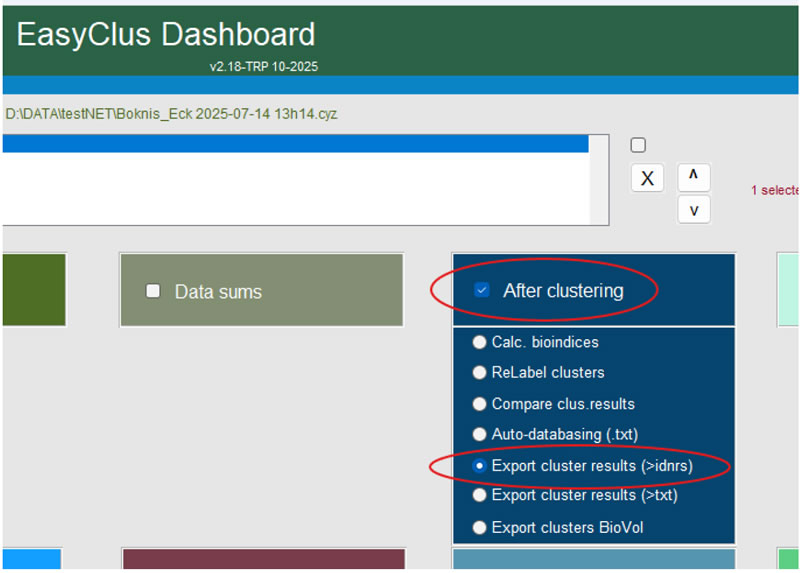This screenshot has height=573, width=800.
Task: Click the X button beside the file list
Action: [x=647, y=179]
